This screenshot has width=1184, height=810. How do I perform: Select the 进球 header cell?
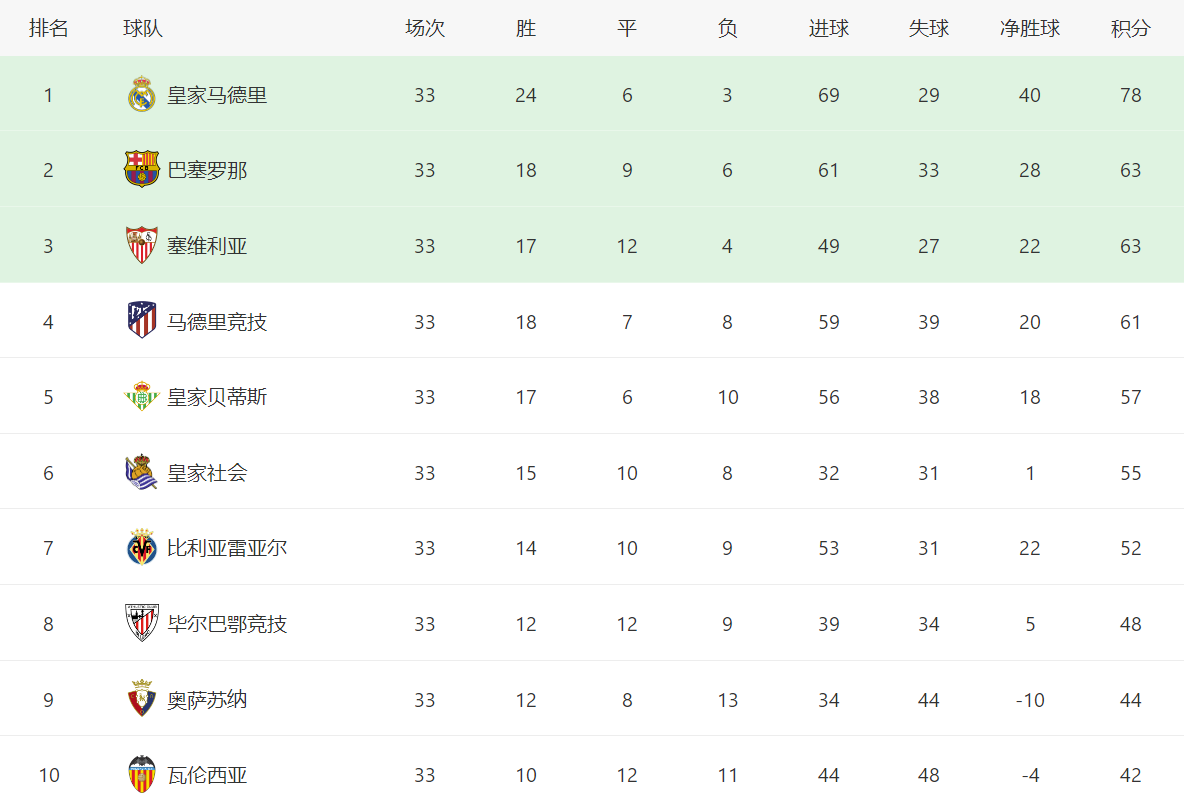tap(828, 29)
